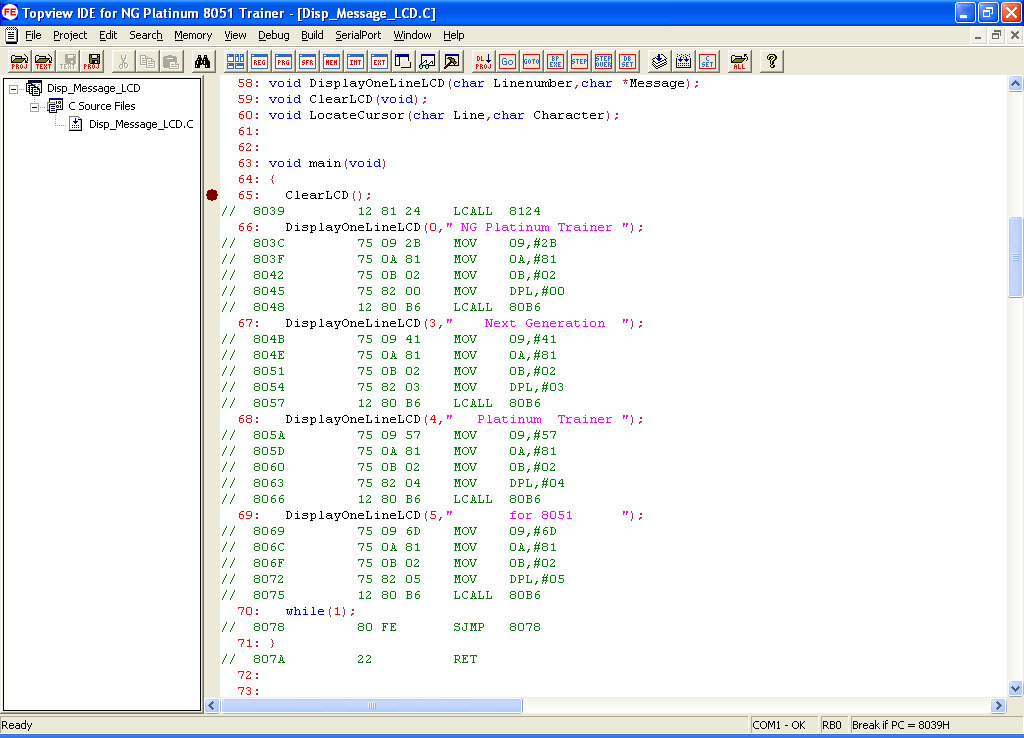Click the vertical scrollbar down arrow
This screenshot has height=738, width=1024.
point(1015,688)
